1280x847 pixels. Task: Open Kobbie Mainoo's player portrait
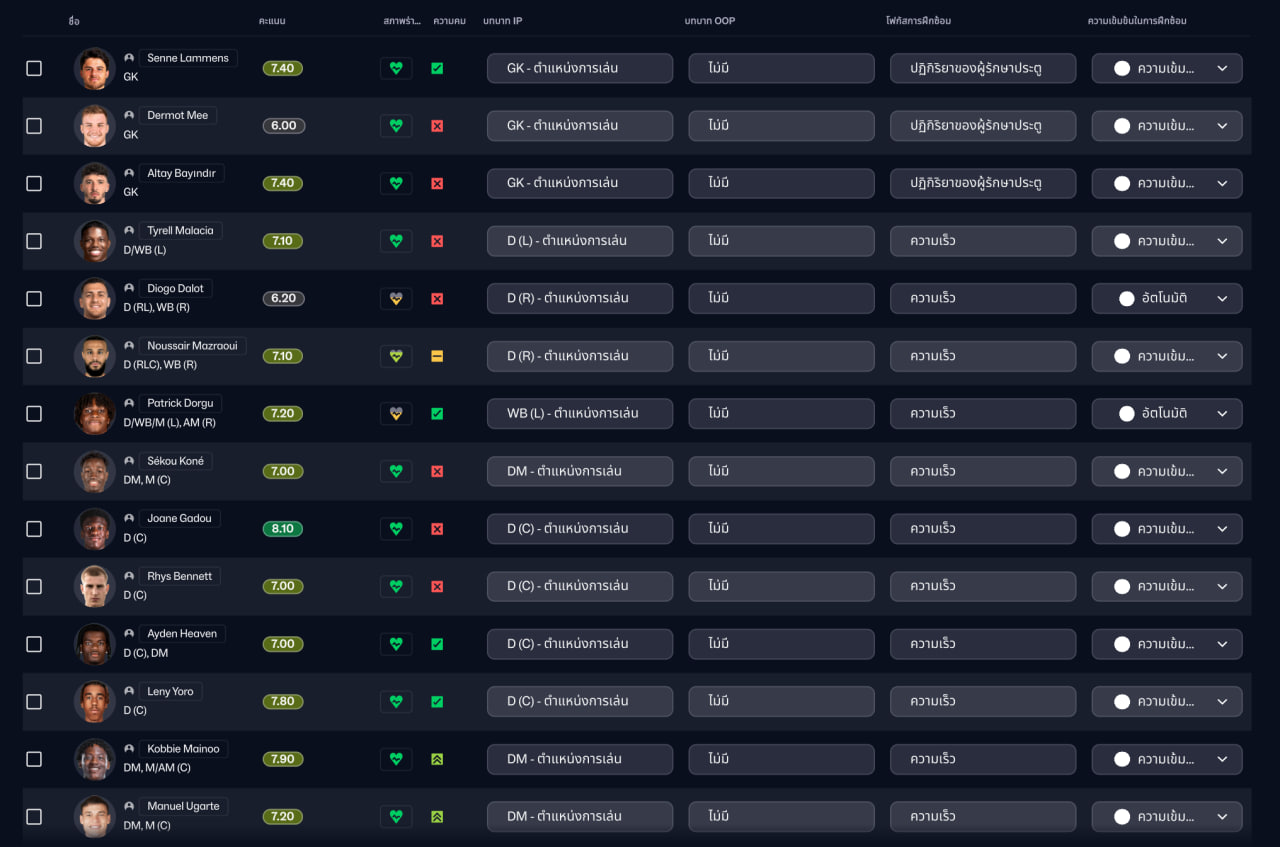(95, 759)
